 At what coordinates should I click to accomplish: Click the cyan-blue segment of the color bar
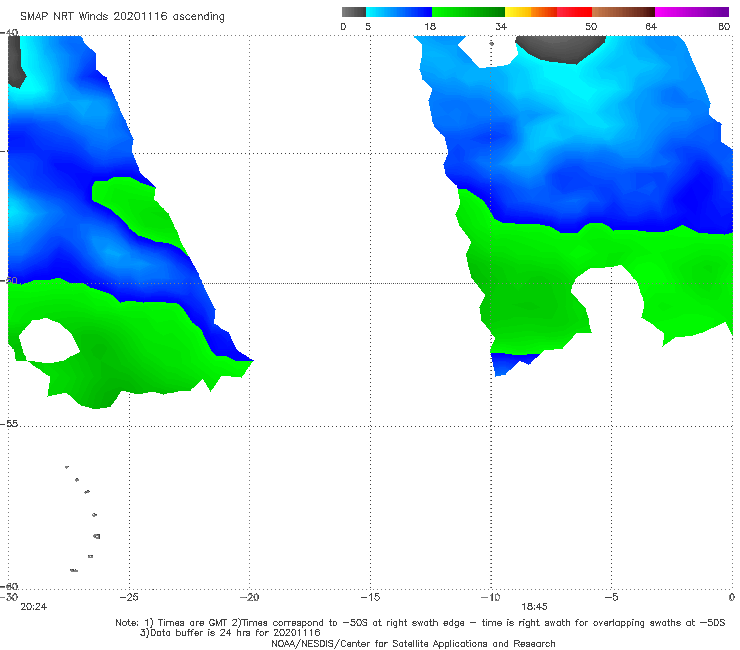[x=399, y=12]
